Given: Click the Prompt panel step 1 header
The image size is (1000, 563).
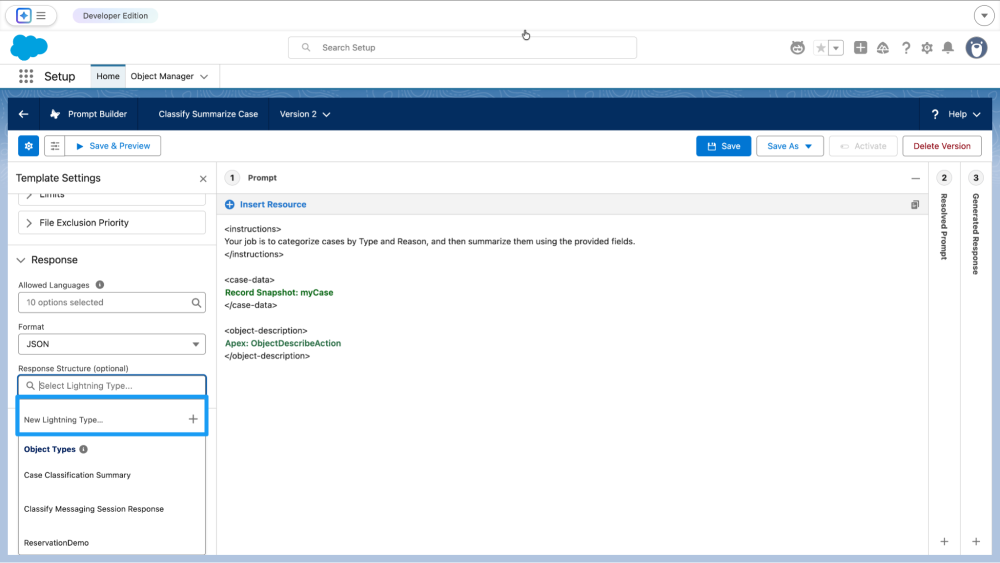Looking at the screenshot, I should click(252, 178).
